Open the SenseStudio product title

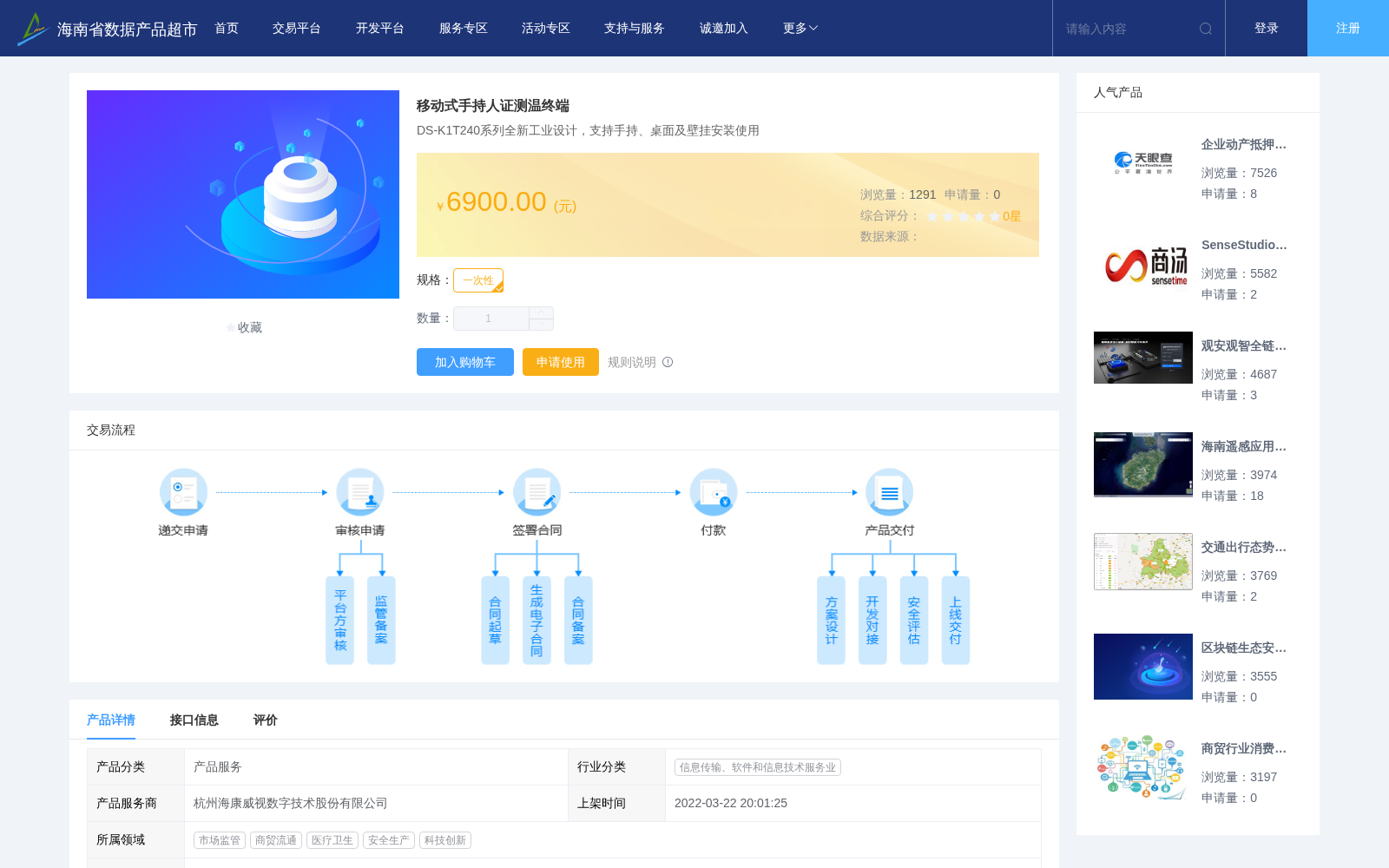[1244, 245]
